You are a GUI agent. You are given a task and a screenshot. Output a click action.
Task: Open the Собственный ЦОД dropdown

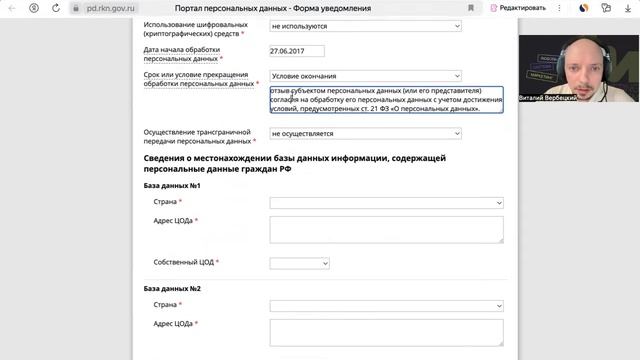299,263
